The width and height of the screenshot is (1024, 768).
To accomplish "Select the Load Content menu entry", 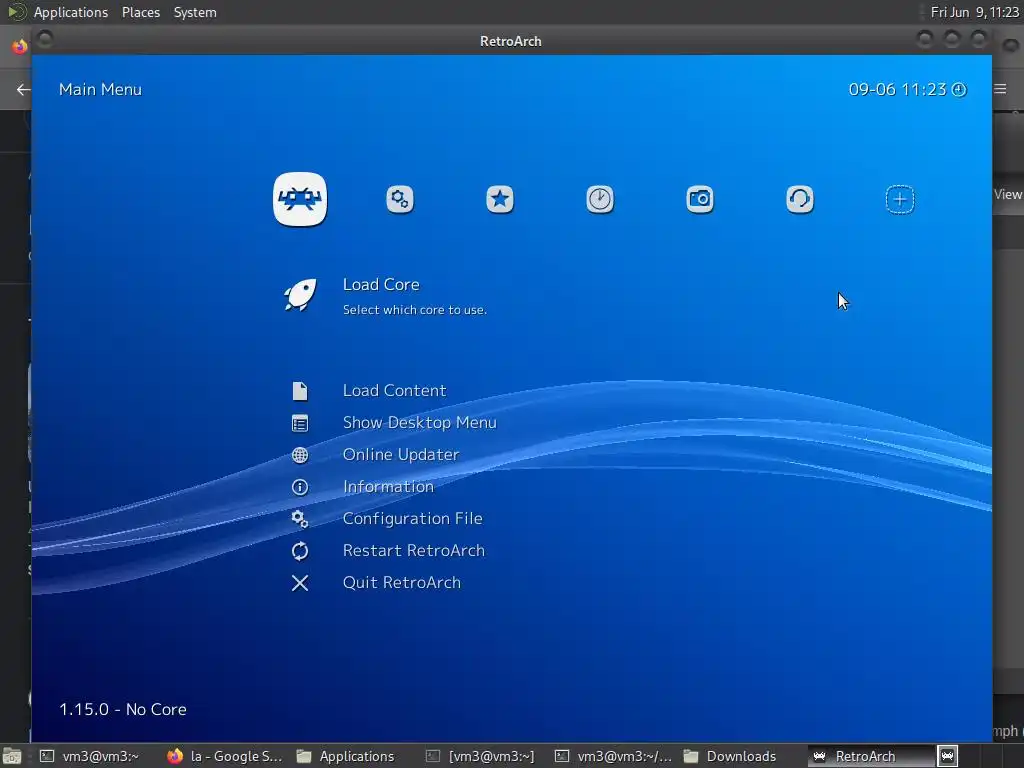I will point(394,391).
